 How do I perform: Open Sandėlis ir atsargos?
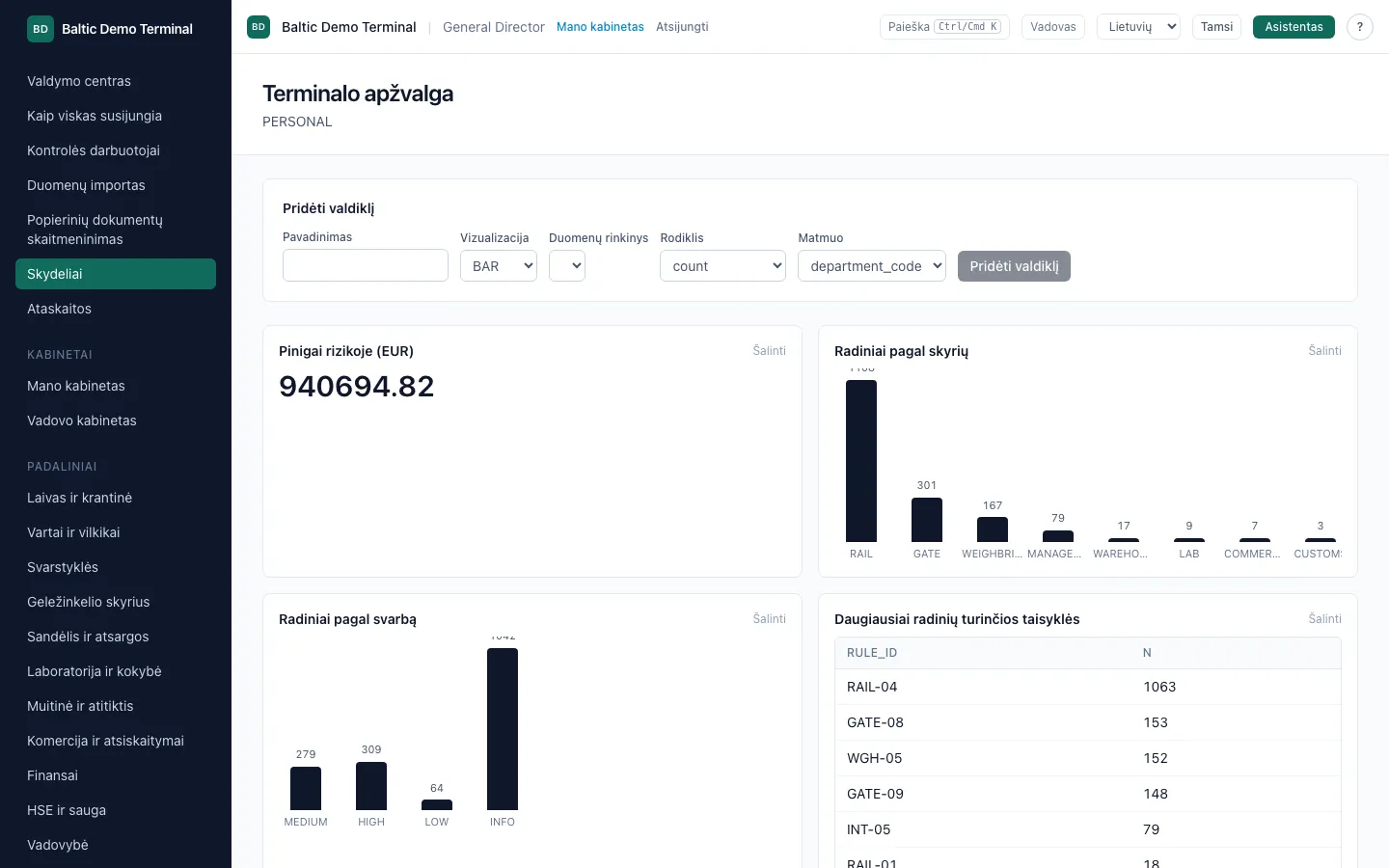pos(116,637)
